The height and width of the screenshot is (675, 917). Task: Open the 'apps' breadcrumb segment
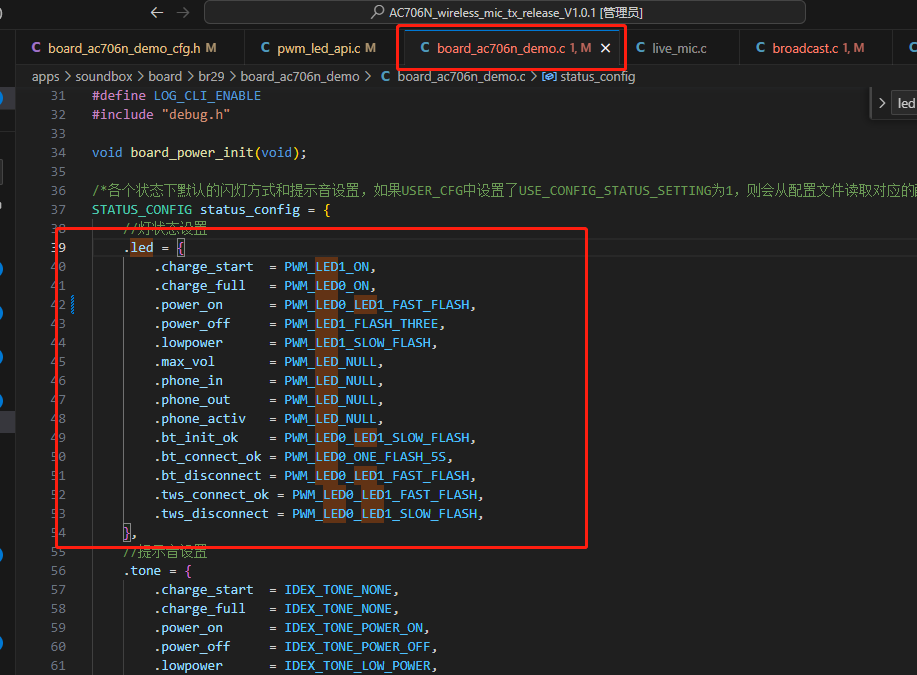click(46, 77)
